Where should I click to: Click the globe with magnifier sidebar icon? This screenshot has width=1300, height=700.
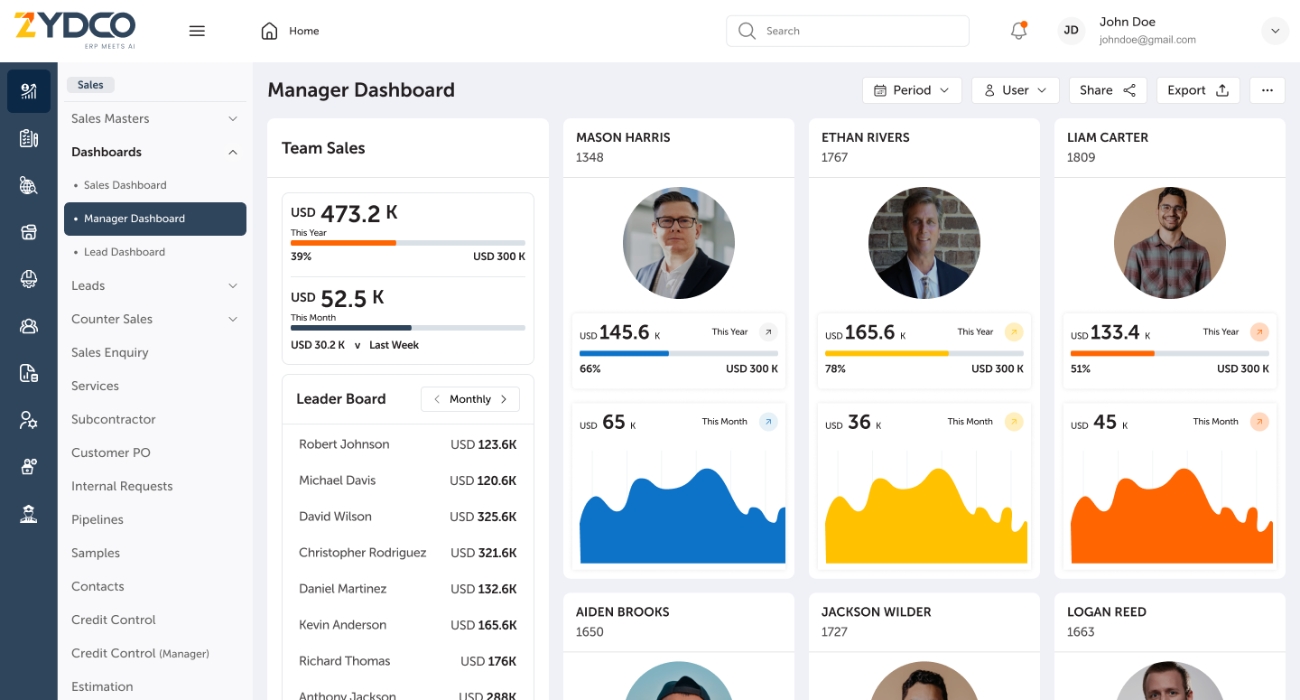click(x=28, y=185)
